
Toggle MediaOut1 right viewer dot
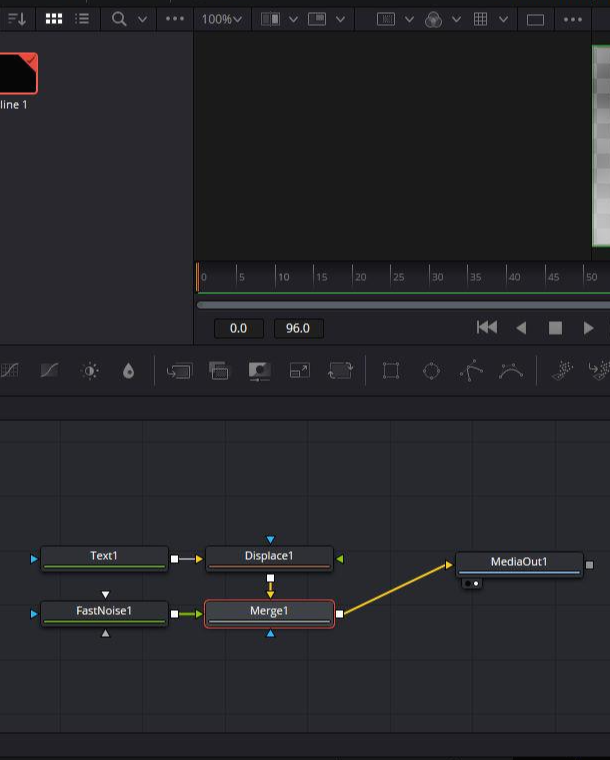(x=476, y=584)
